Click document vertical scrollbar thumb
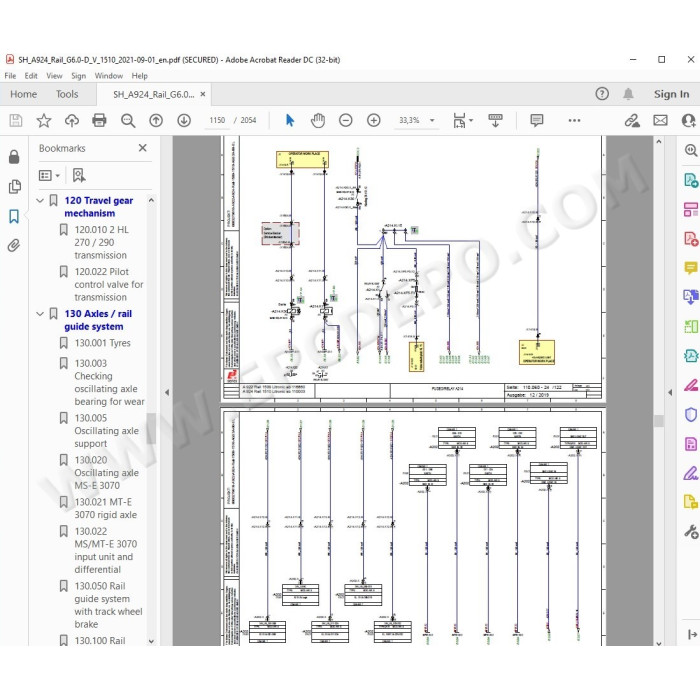Screen dimensions: 700x700 pyautogui.click(x=659, y=421)
